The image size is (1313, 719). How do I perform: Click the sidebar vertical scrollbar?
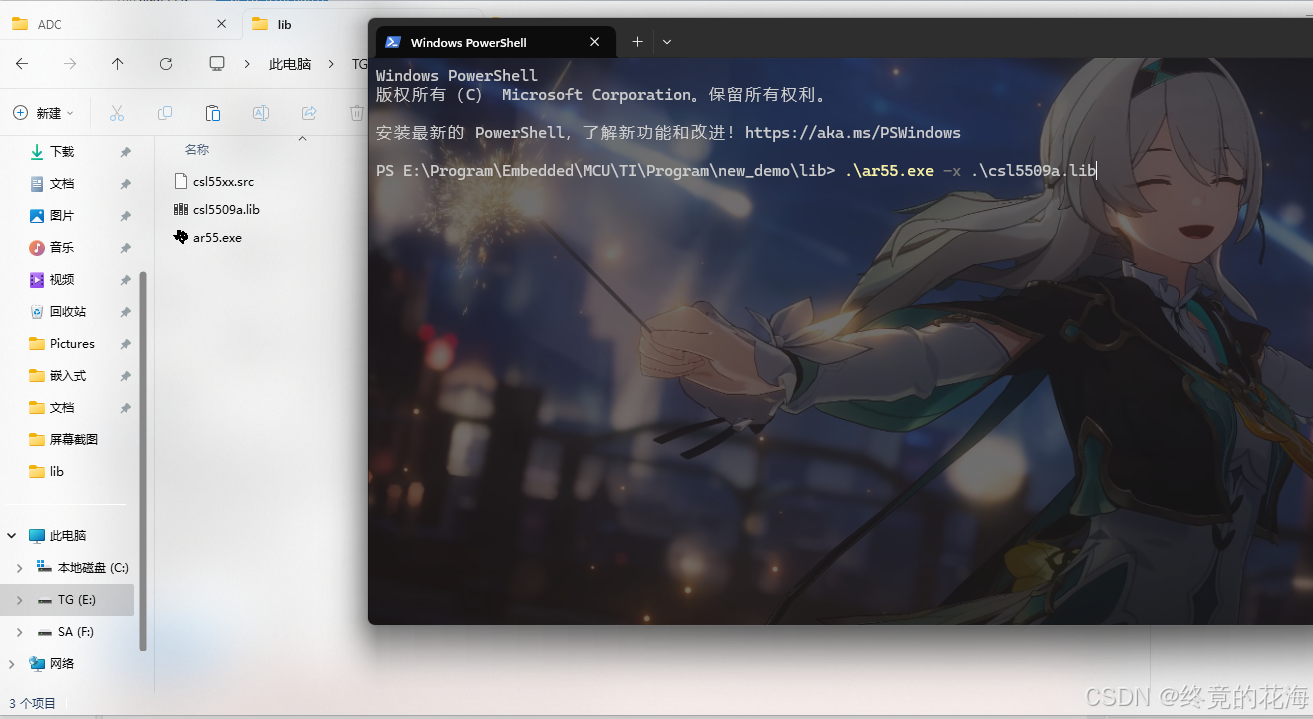coord(143,460)
